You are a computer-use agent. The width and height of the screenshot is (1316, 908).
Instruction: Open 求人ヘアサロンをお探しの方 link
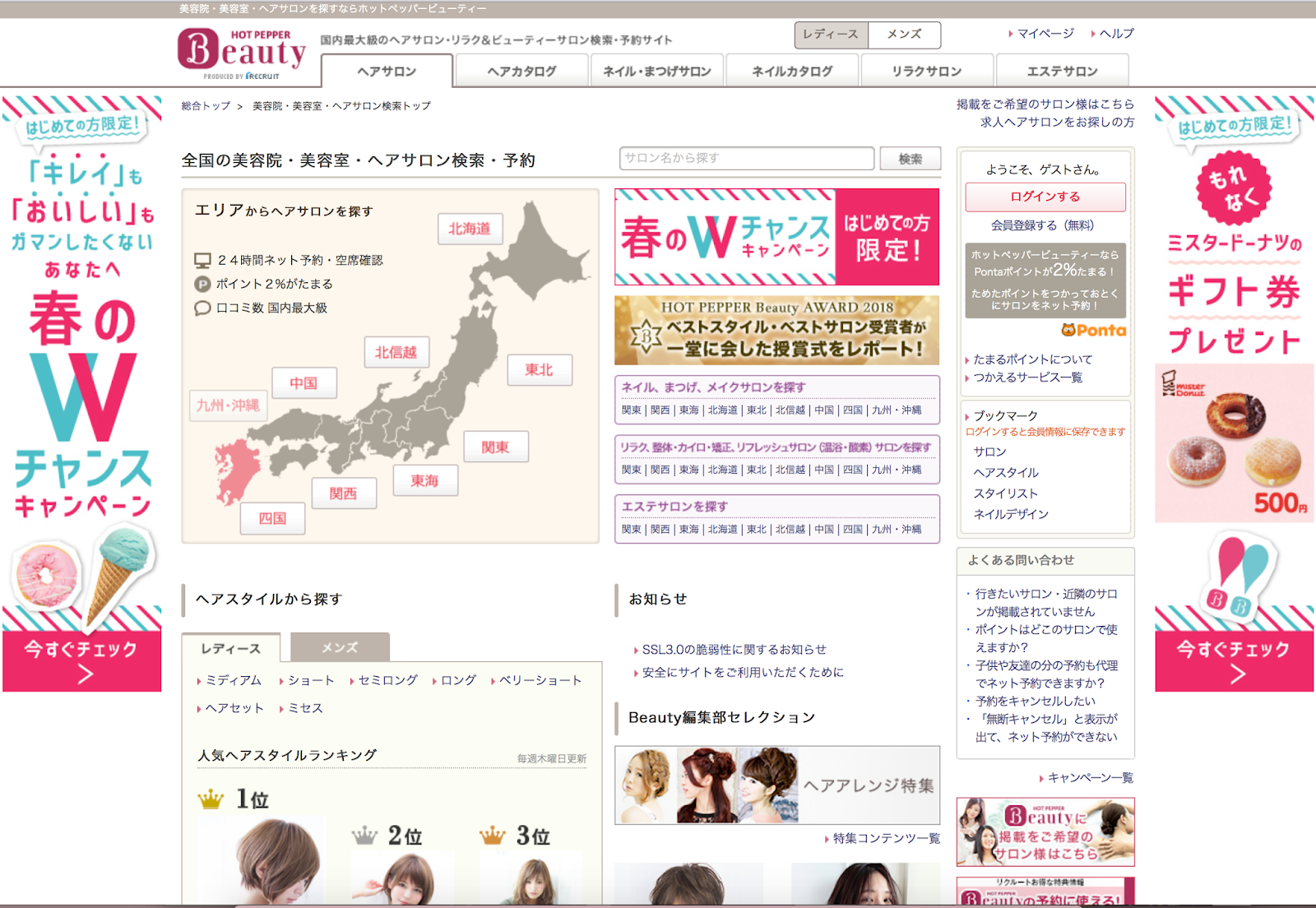(x=1058, y=123)
